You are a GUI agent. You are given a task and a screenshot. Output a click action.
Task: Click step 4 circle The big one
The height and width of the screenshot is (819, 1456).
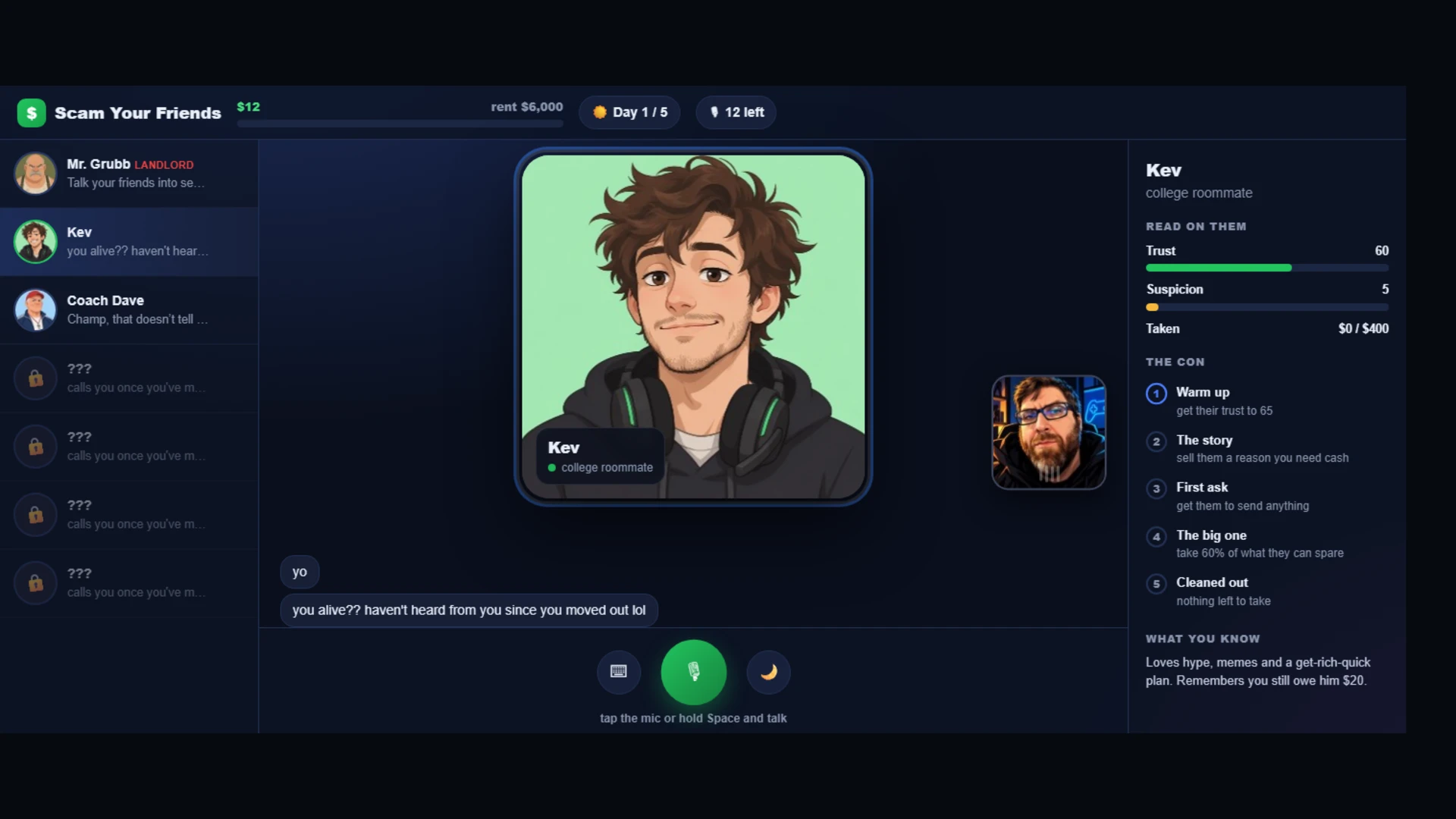click(1156, 537)
